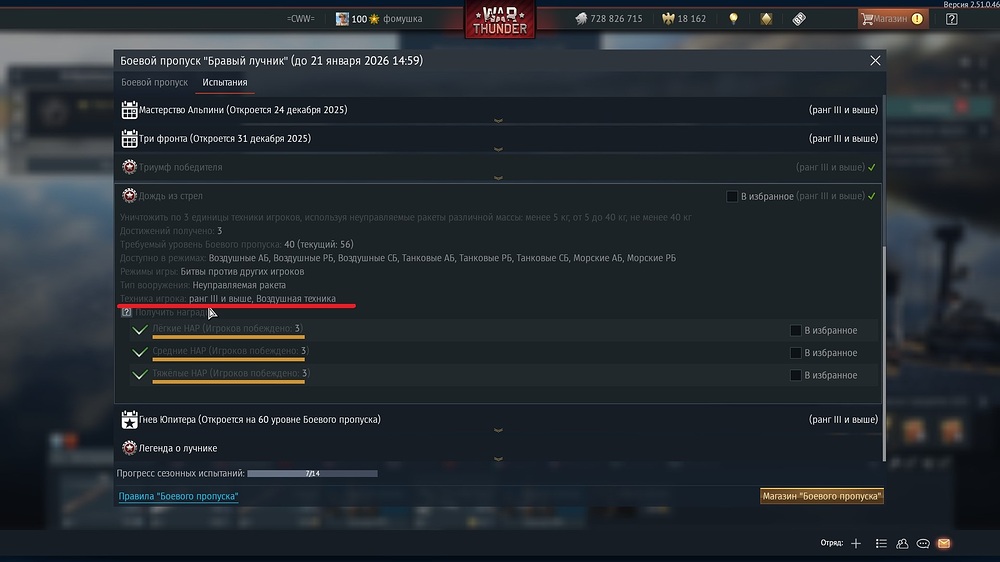Open the mail envelope icon

click(944, 544)
